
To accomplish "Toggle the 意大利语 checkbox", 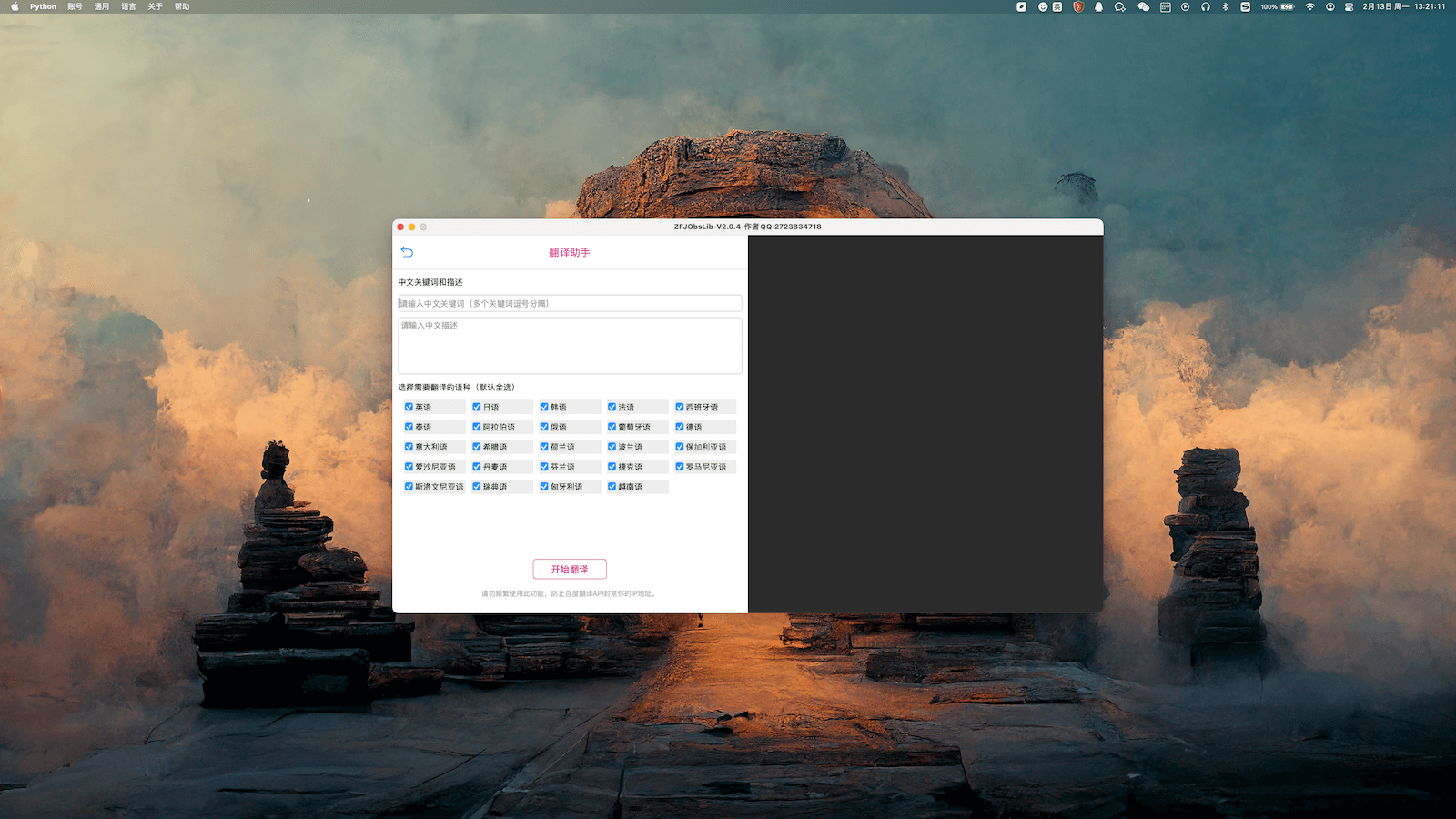I will click(x=409, y=447).
